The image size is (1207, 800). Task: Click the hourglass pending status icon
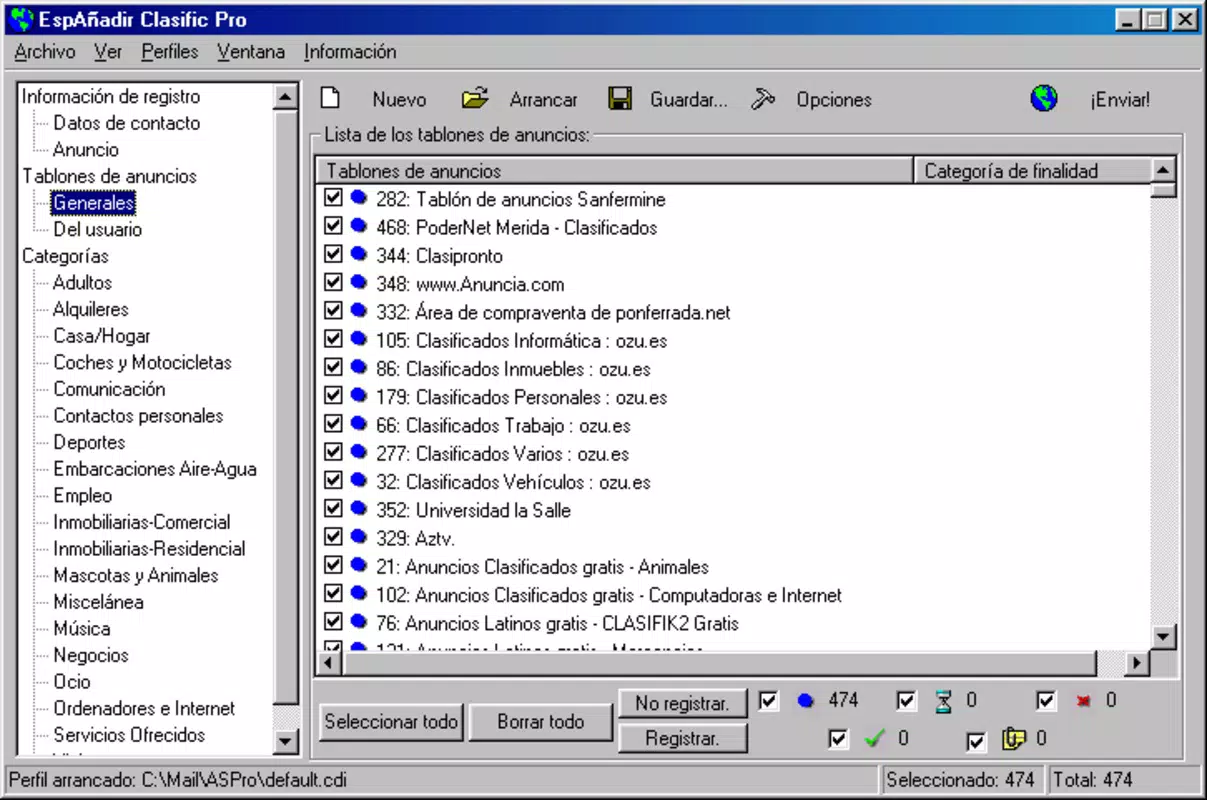(944, 702)
